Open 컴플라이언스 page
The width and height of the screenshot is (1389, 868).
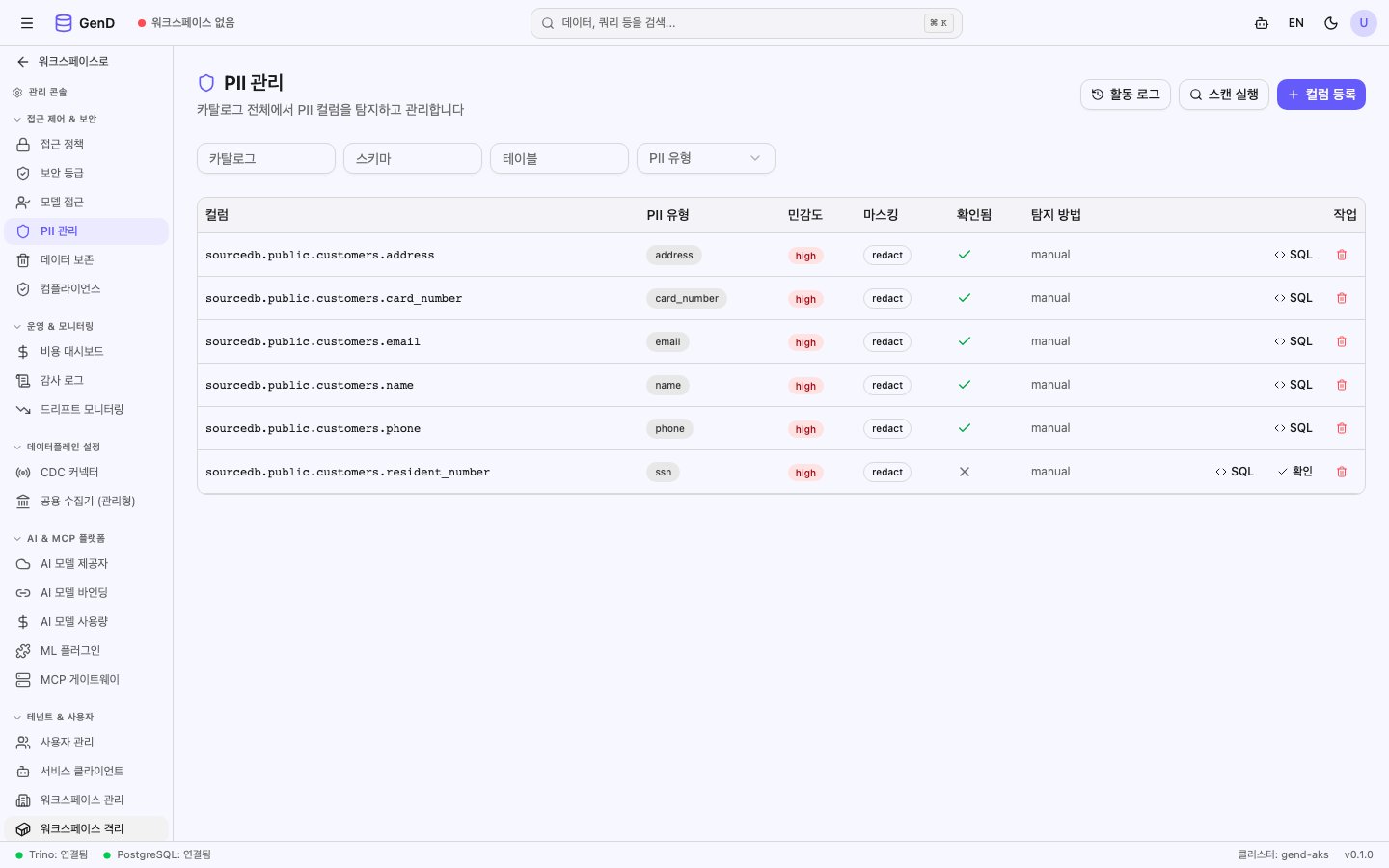click(x=87, y=288)
